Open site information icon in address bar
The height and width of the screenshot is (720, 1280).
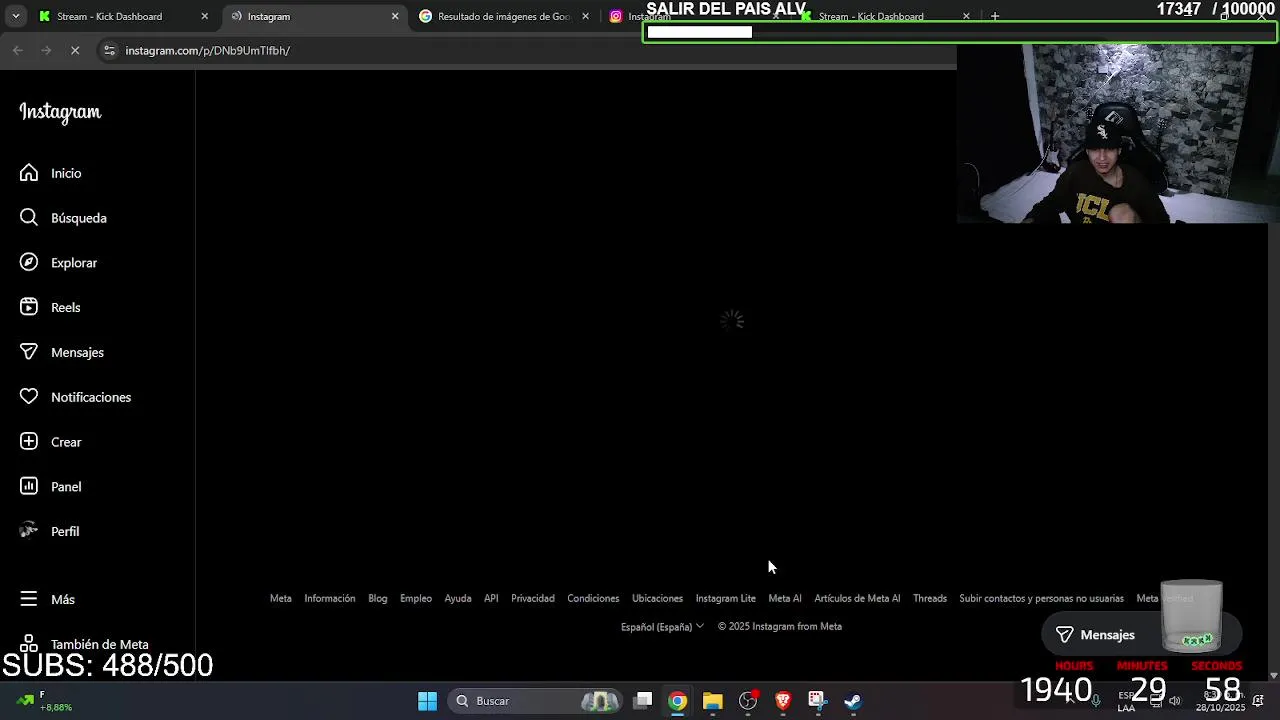click(109, 50)
